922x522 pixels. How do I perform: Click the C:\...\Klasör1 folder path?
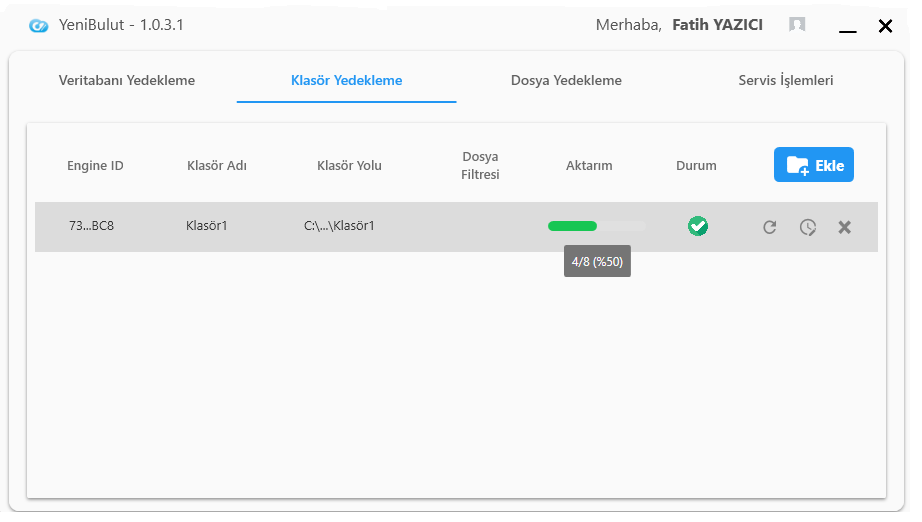pyautogui.click(x=339, y=226)
